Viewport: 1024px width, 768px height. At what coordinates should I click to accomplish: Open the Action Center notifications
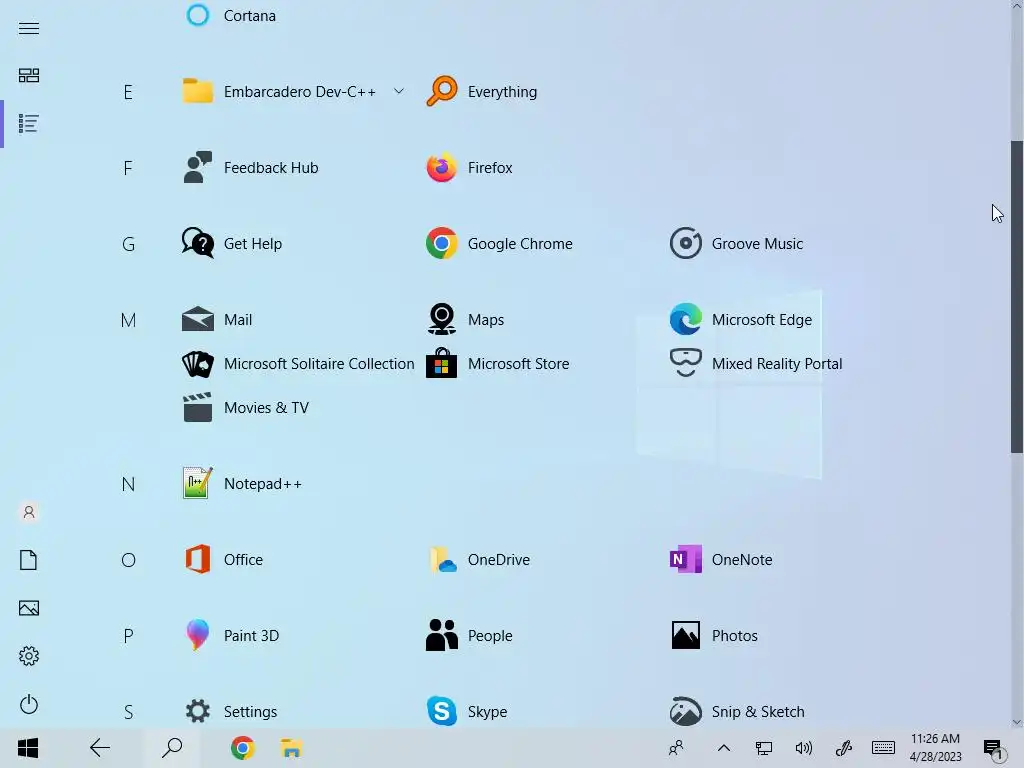[x=994, y=748]
